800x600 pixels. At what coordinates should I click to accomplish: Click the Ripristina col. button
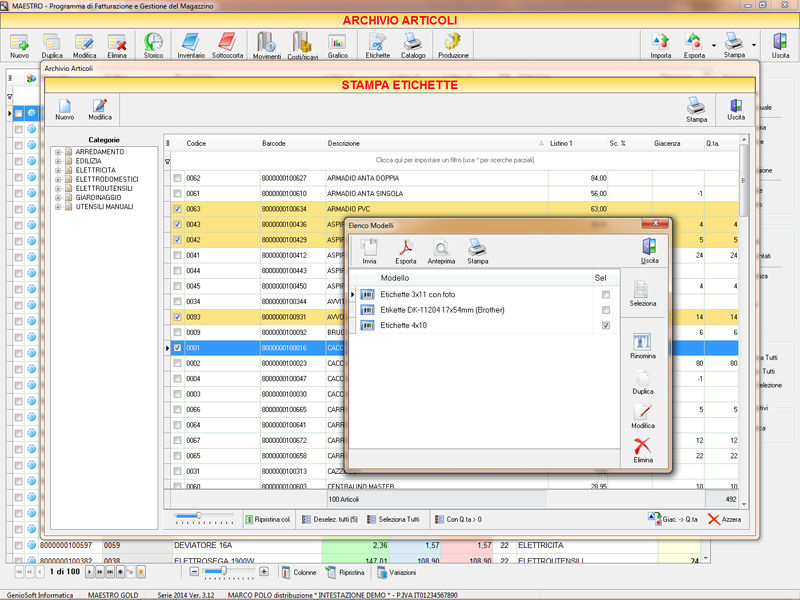pyautogui.click(x=267, y=519)
